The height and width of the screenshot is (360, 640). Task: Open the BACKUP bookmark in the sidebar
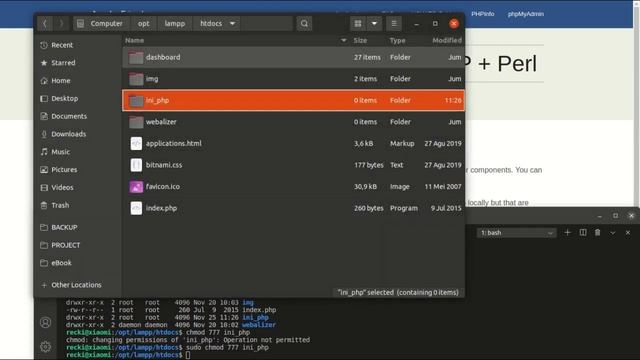(64, 227)
